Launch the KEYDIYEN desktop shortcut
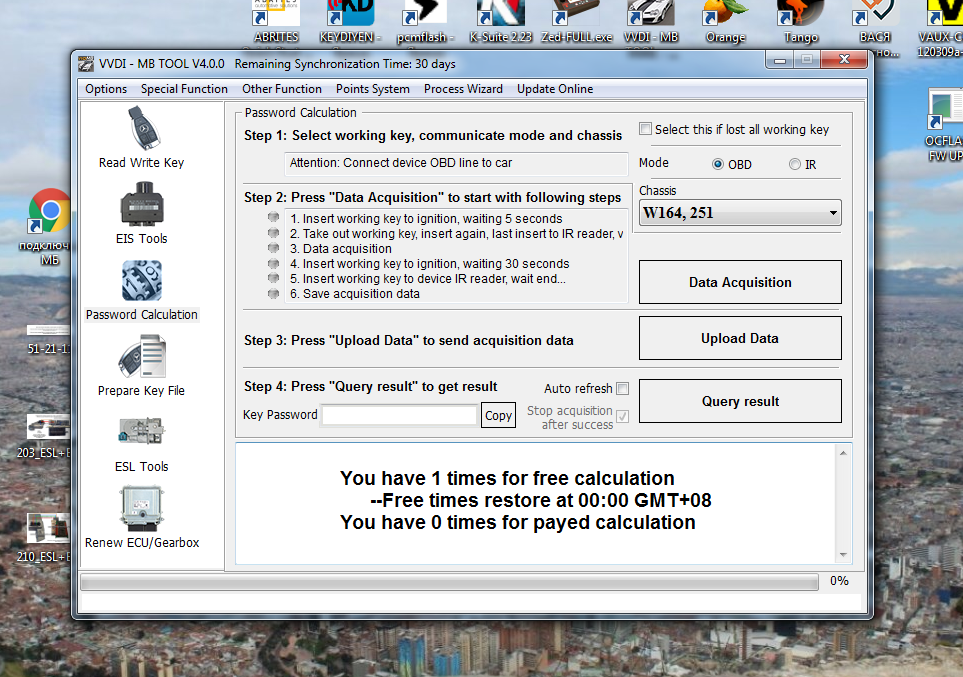 click(350, 22)
